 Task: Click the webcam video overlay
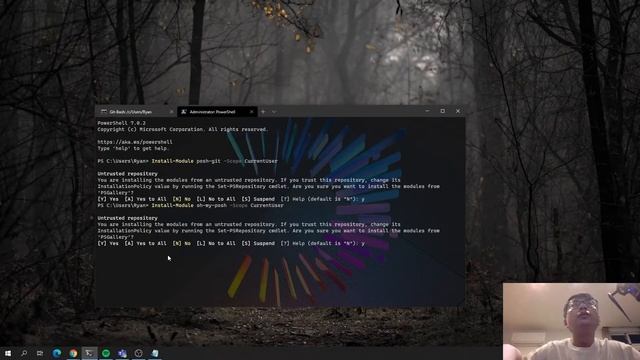[x=571, y=322]
